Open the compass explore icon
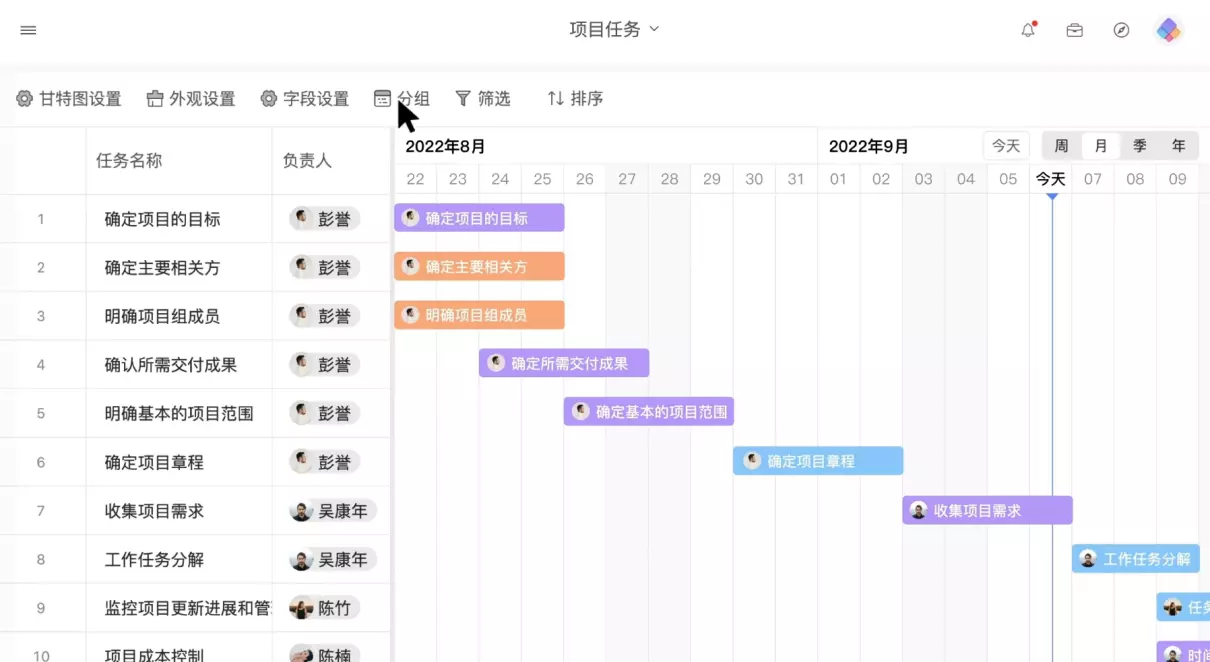The width and height of the screenshot is (1210, 662). [1121, 30]
